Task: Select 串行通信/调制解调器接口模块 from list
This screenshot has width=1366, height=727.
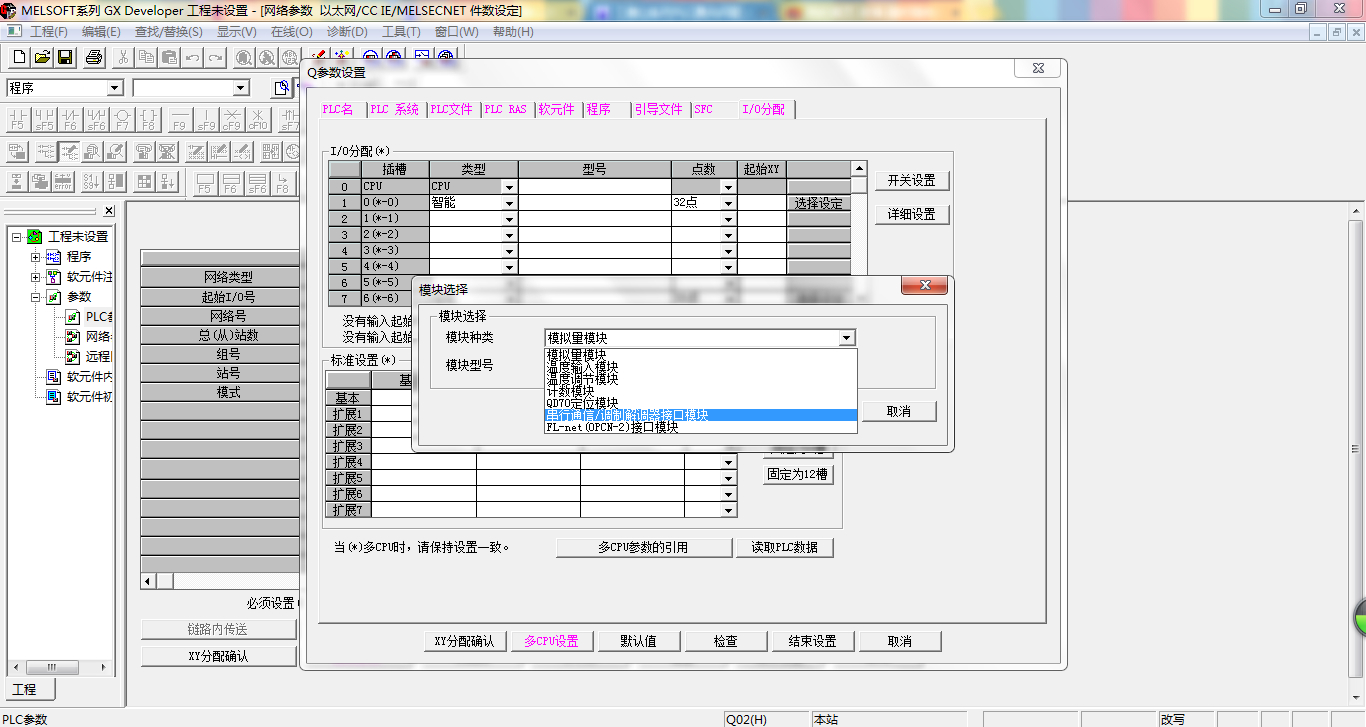Action: tap(700, 415)
